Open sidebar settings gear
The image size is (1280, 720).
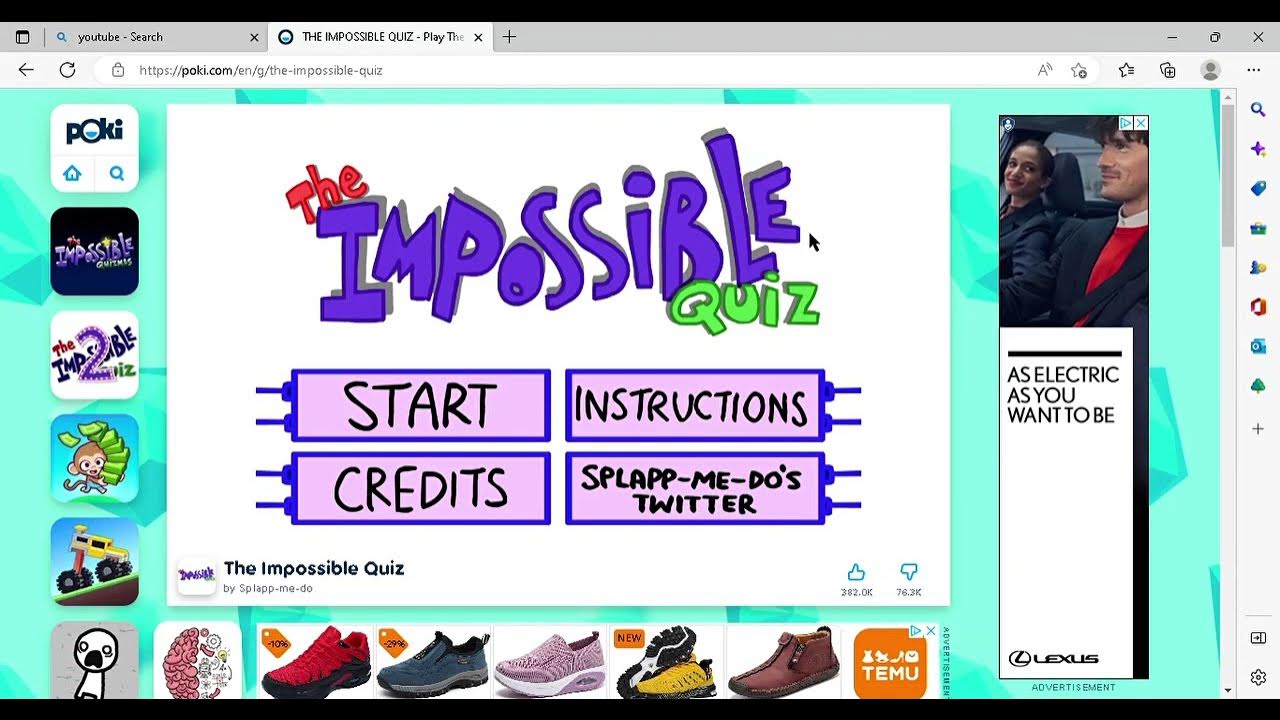tap(1258, 677)
